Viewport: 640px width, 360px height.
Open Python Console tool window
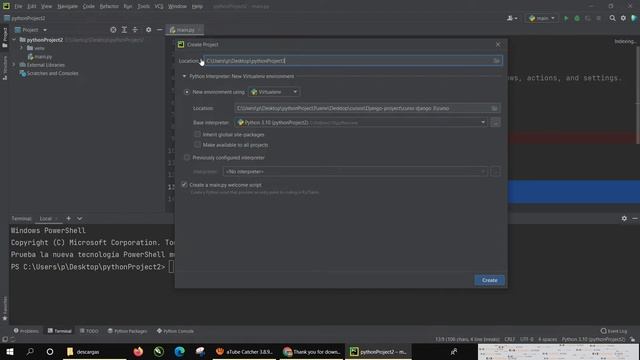click(x=175, y=331)
